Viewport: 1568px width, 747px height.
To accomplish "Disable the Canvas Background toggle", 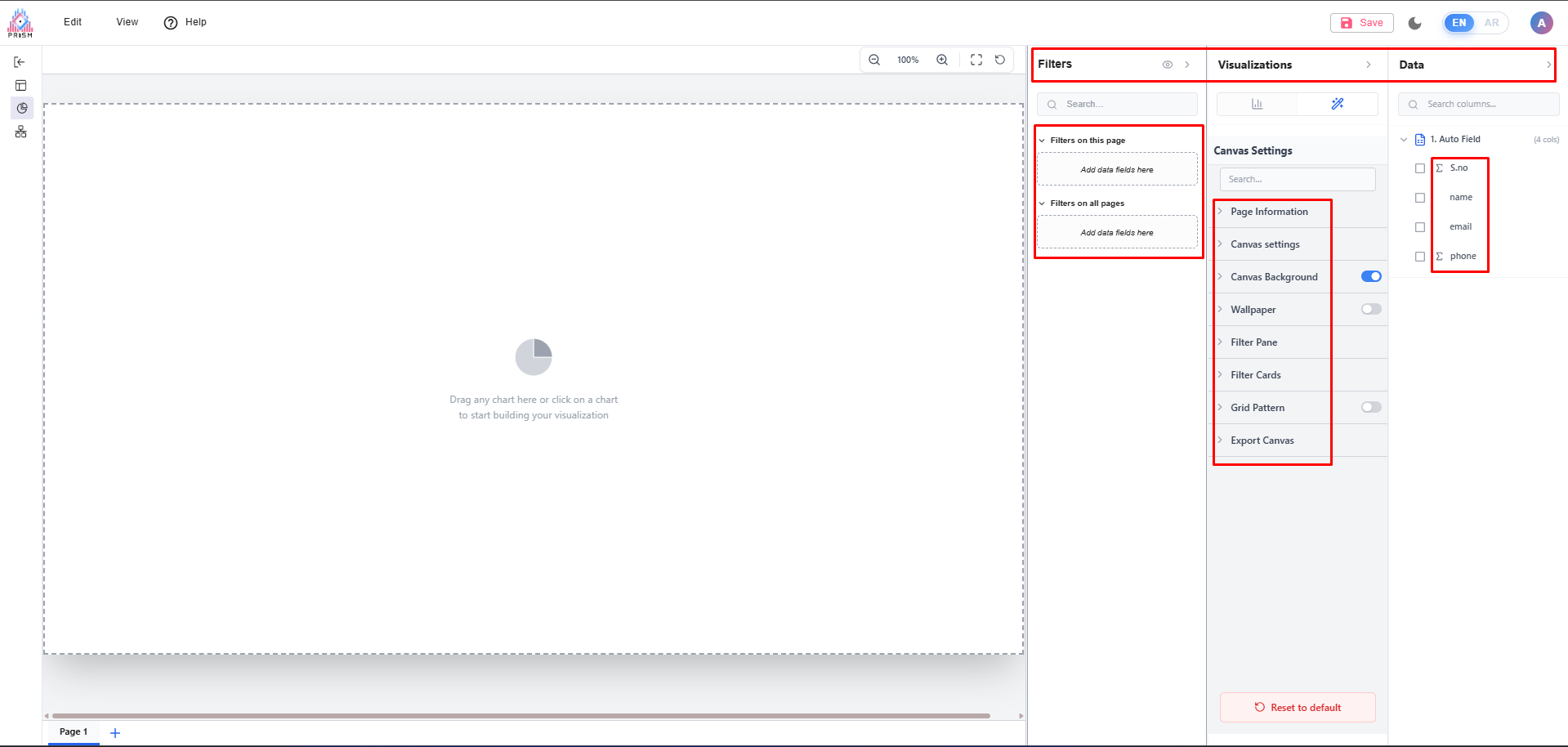I will click(x=1371, y=276).
